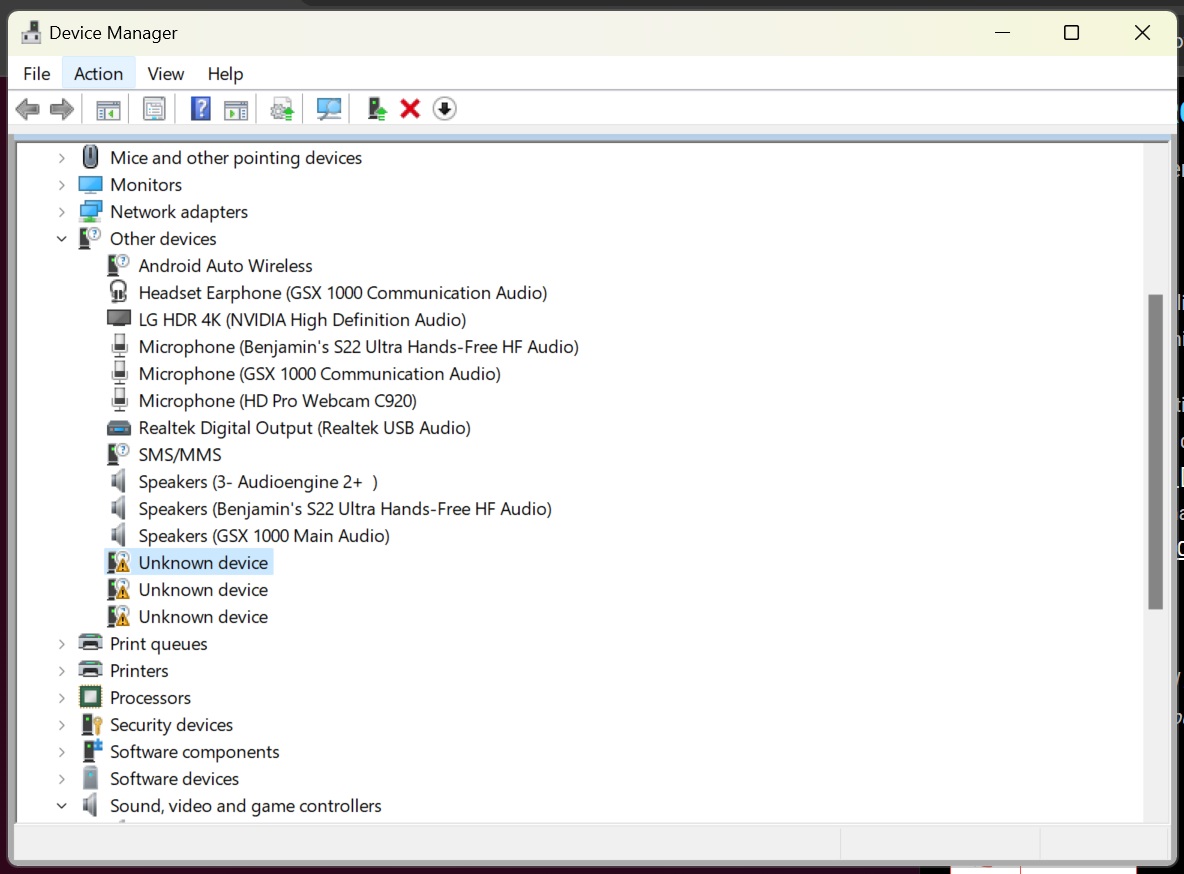This screenshot has height=874, width=1184.
Task: Select the first Unknown device entry
Action: click(202, 562)
